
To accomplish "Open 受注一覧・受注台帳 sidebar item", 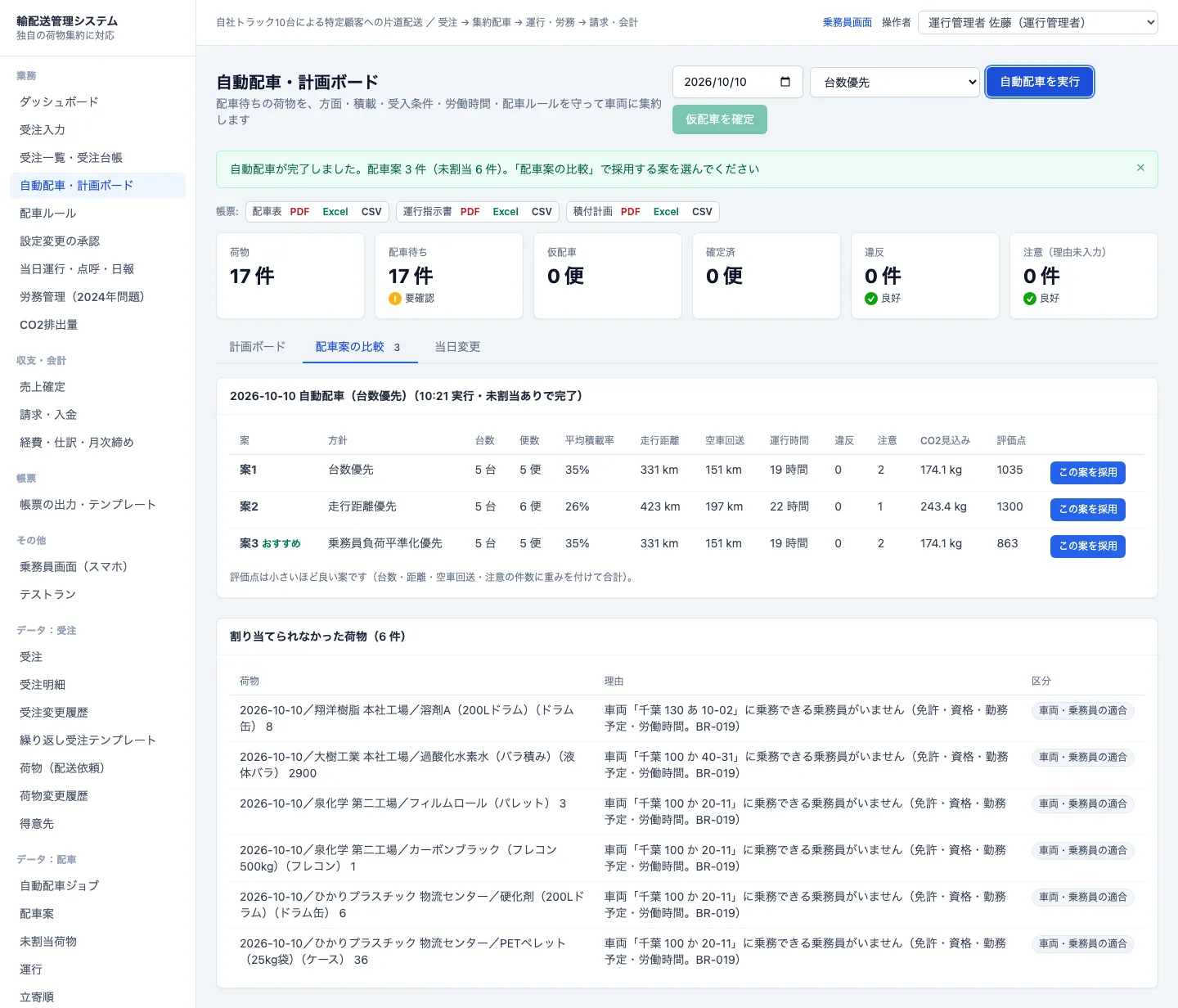I will click(98, 158).
